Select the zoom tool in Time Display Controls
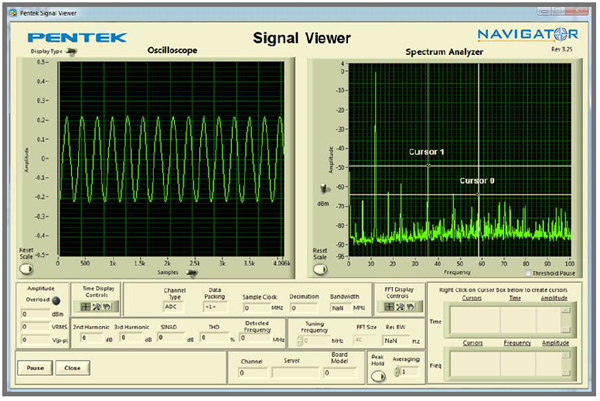600x401 pixels. pyautogui.click(x=96, y=307)
